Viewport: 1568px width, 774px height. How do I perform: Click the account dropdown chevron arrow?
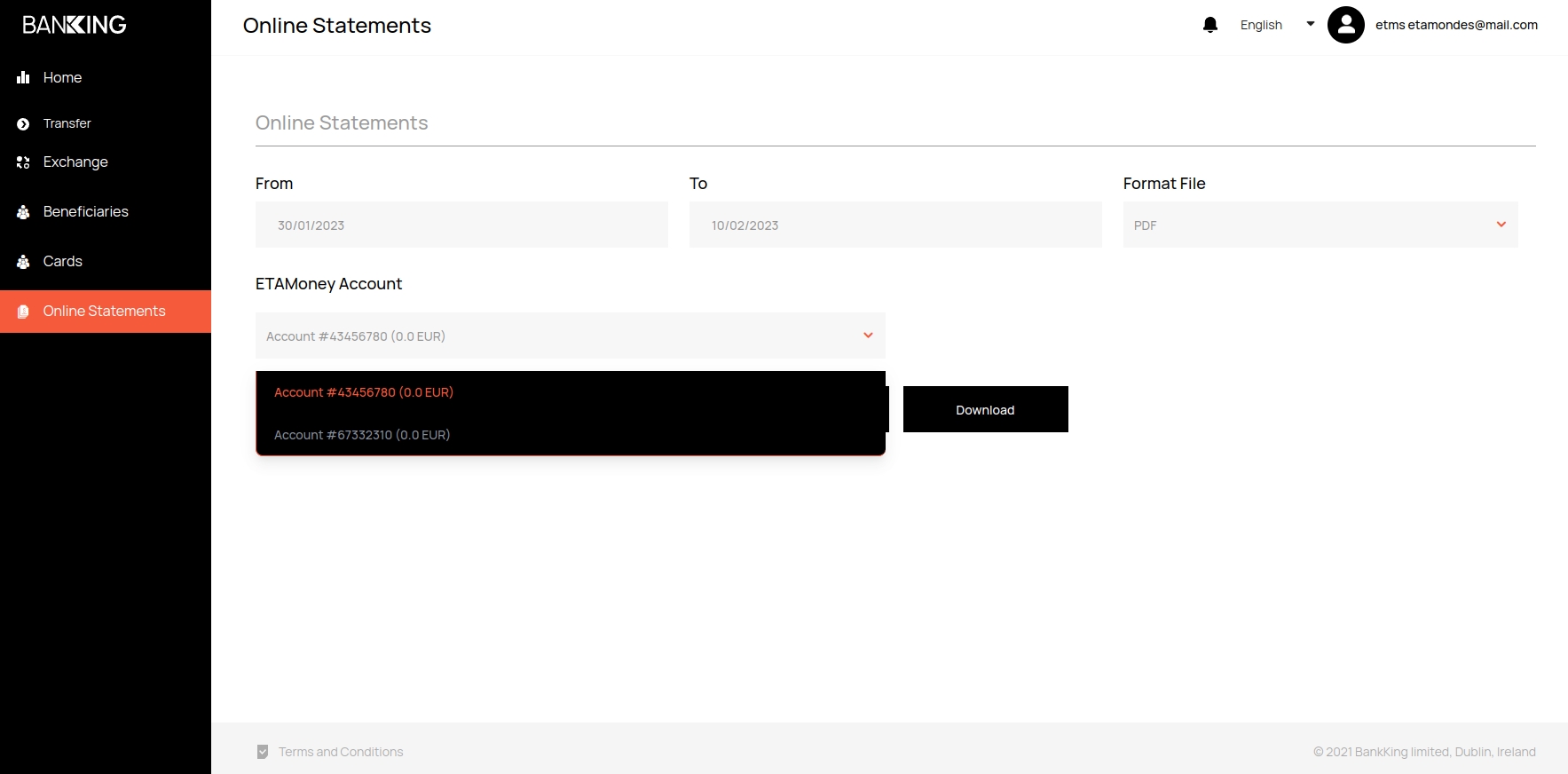868,336
